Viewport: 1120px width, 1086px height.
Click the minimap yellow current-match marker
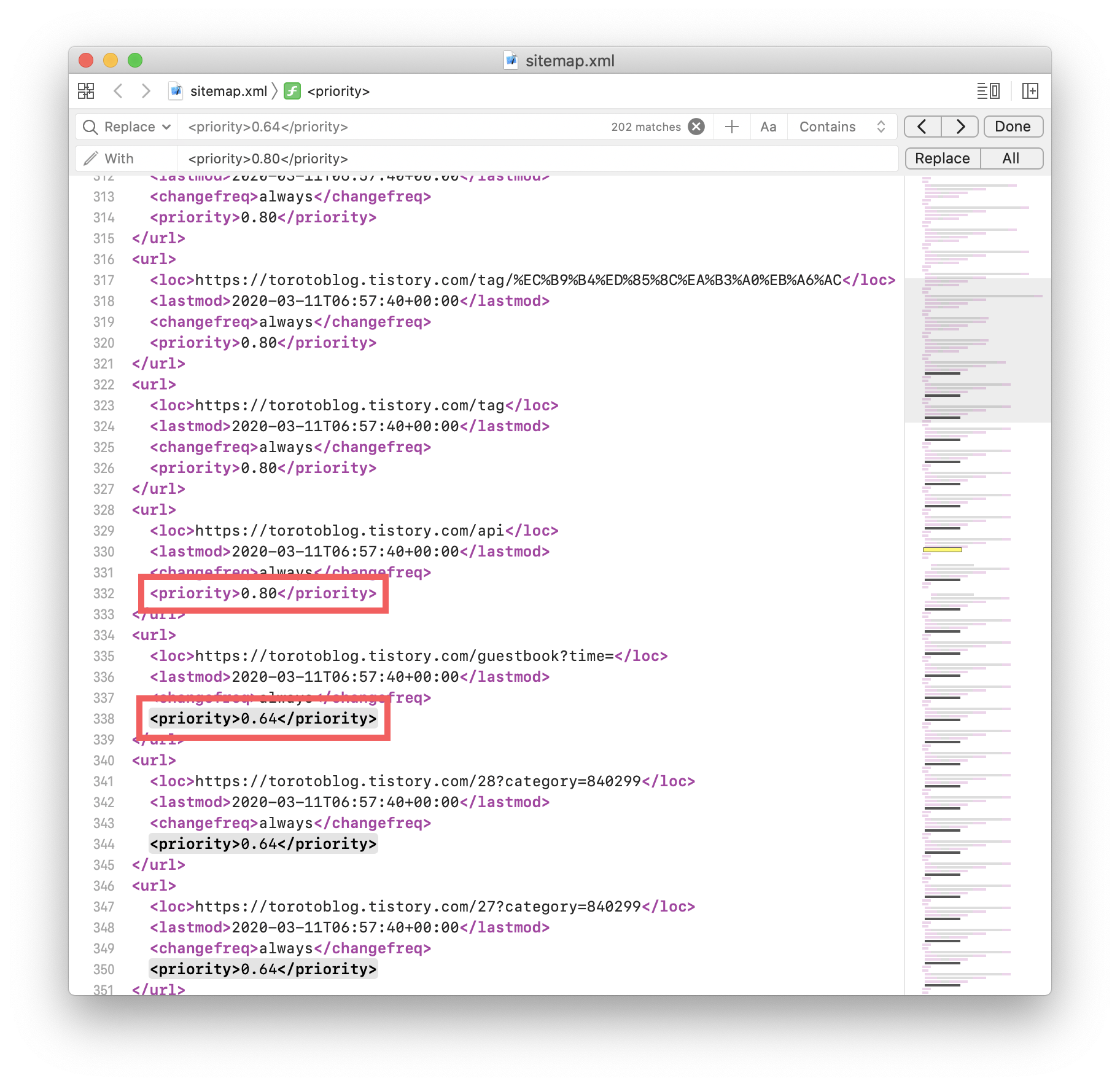pyautogui.click(x=943, y=550)
